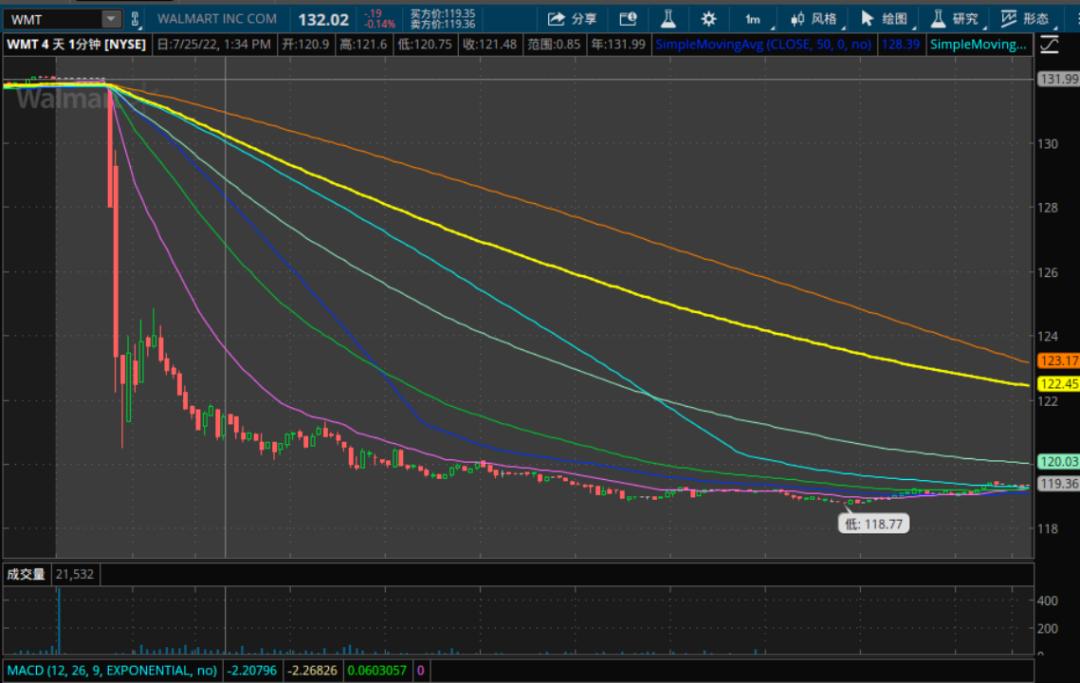The width and height of the screenshot is (1080, 683).
Task: Open the flask studies icon
Action: pyautogui.click(x=668, y=19)
